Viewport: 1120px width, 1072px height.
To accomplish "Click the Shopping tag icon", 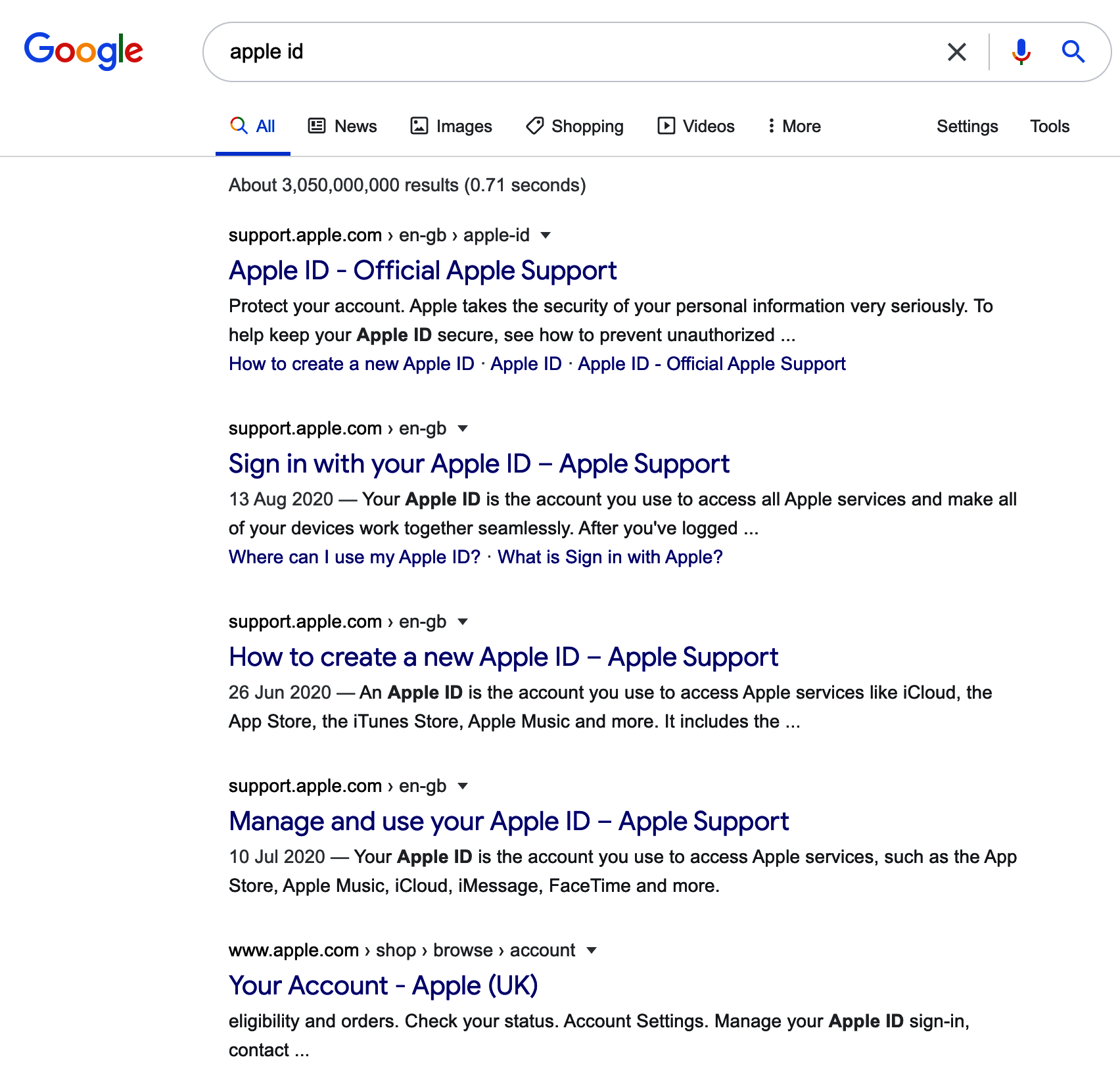I will pyautogui.click(x=534, y=126).
